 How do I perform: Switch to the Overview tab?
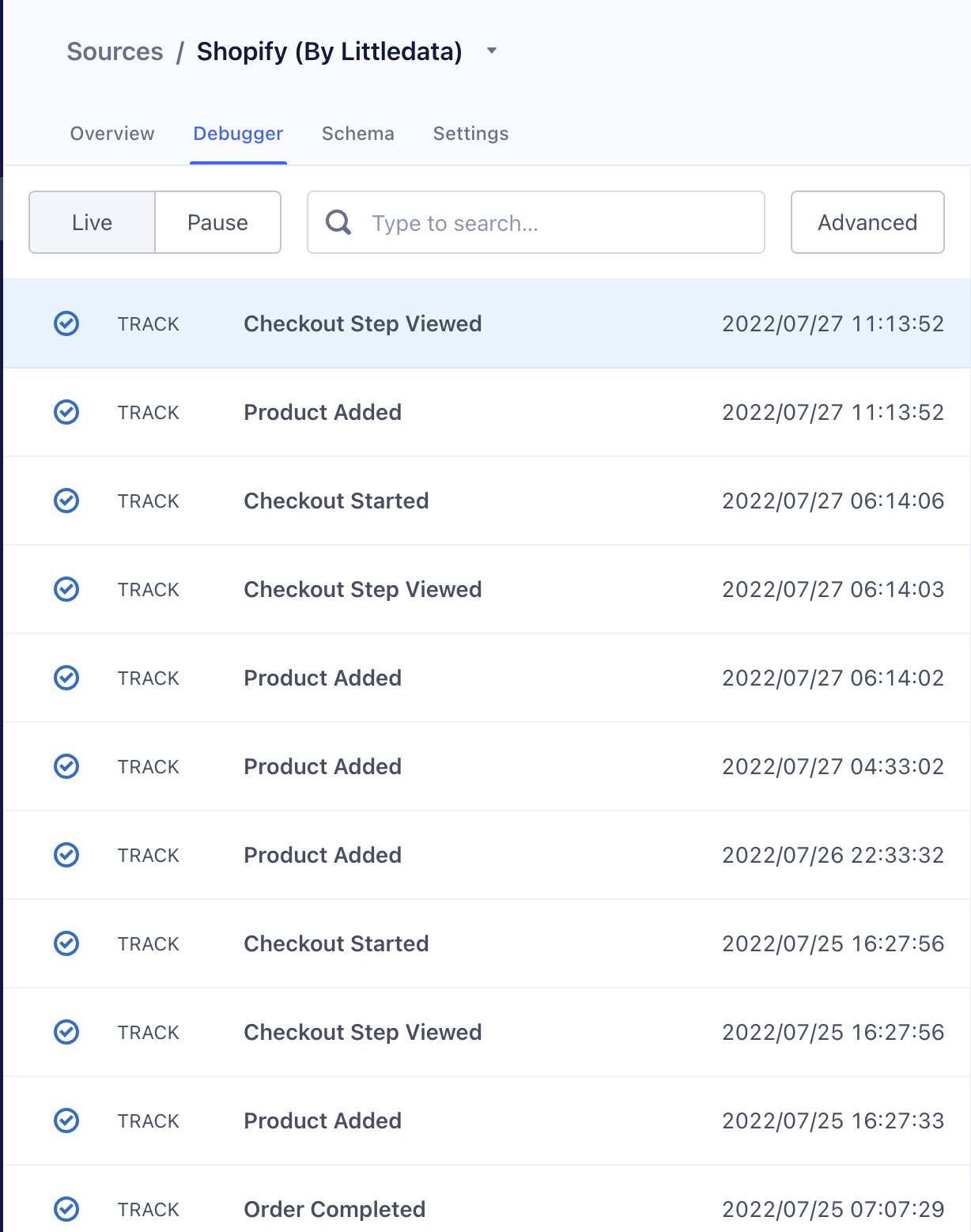[112, 134]
